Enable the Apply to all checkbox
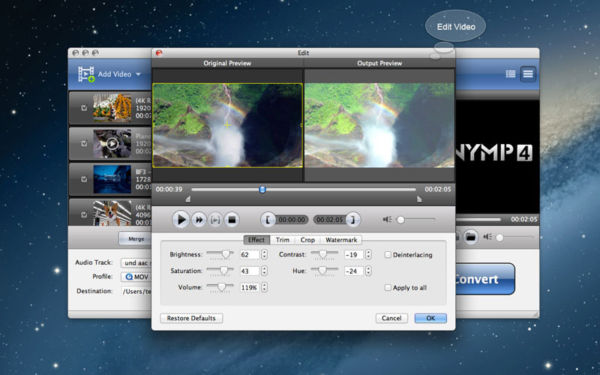The height and width of the screenshot is (375, 600). 388,287
